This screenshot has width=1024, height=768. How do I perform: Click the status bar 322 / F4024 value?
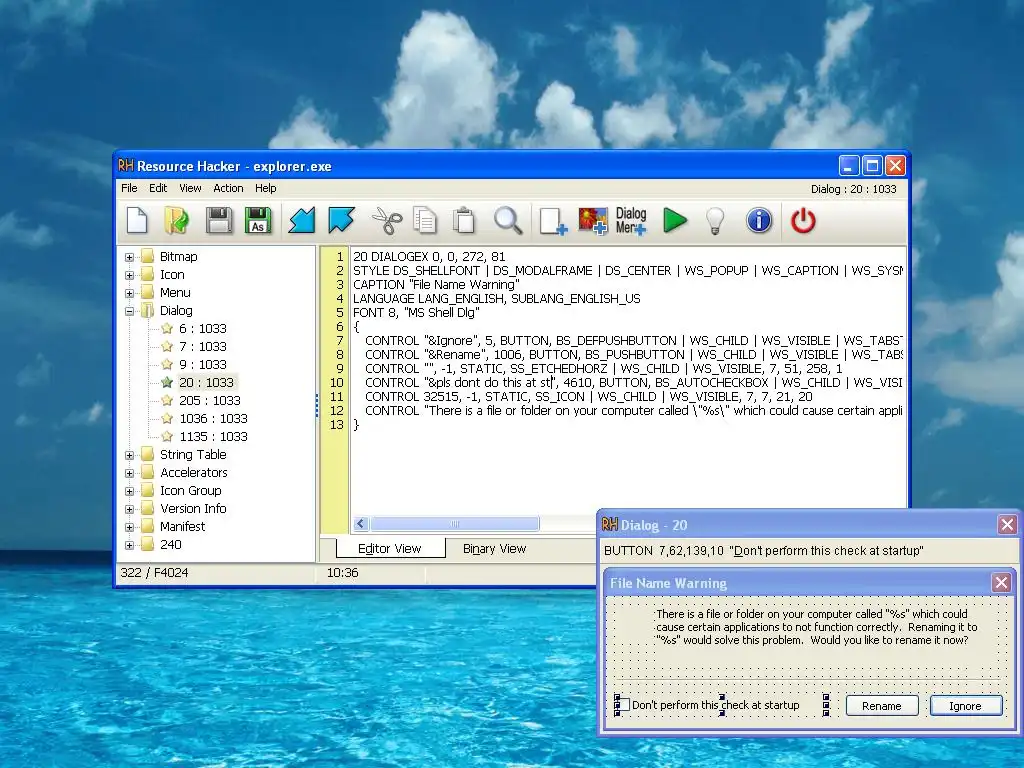(x=154, y=573)
